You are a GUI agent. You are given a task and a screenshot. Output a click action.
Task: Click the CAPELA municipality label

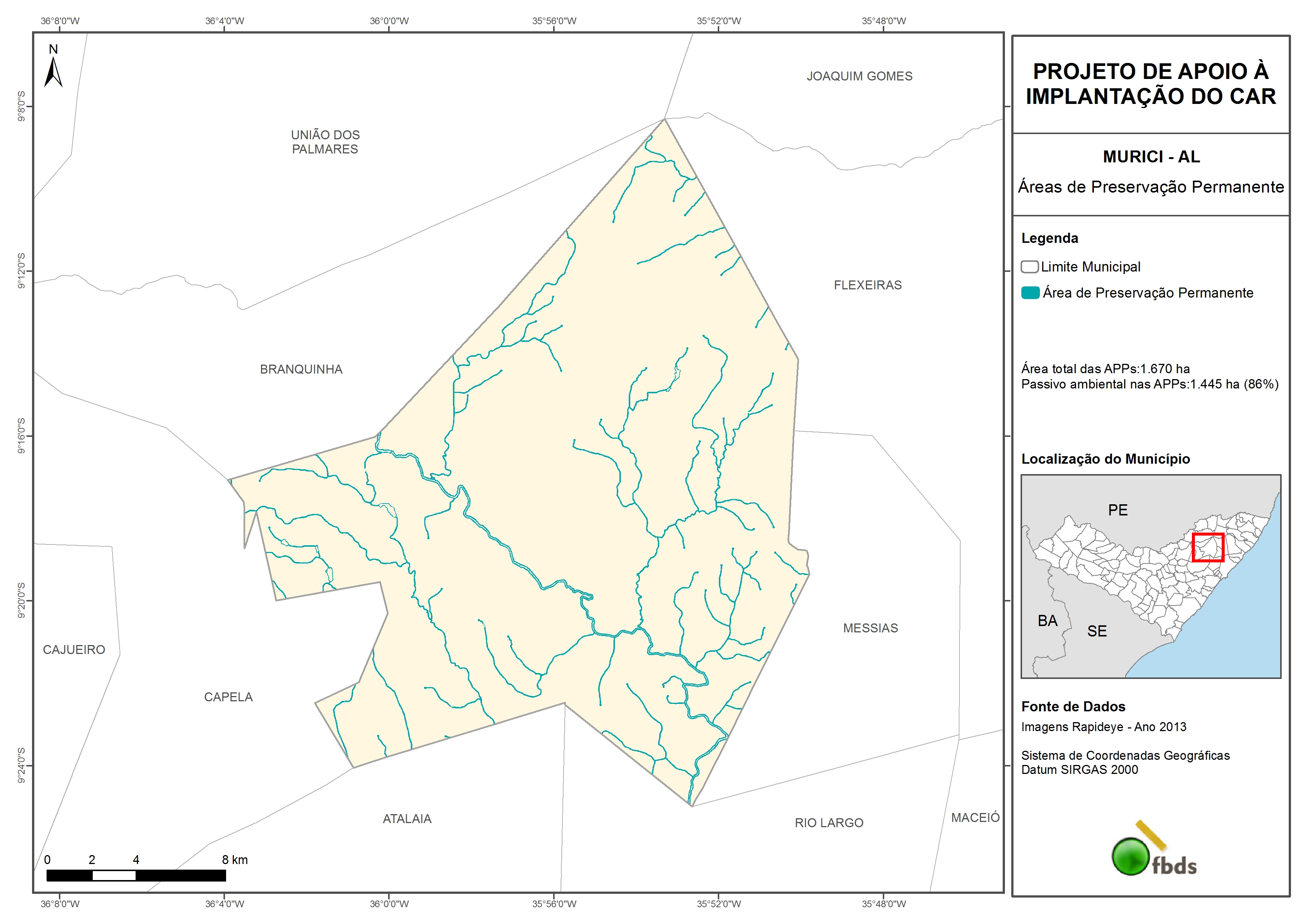coord(228,697)
